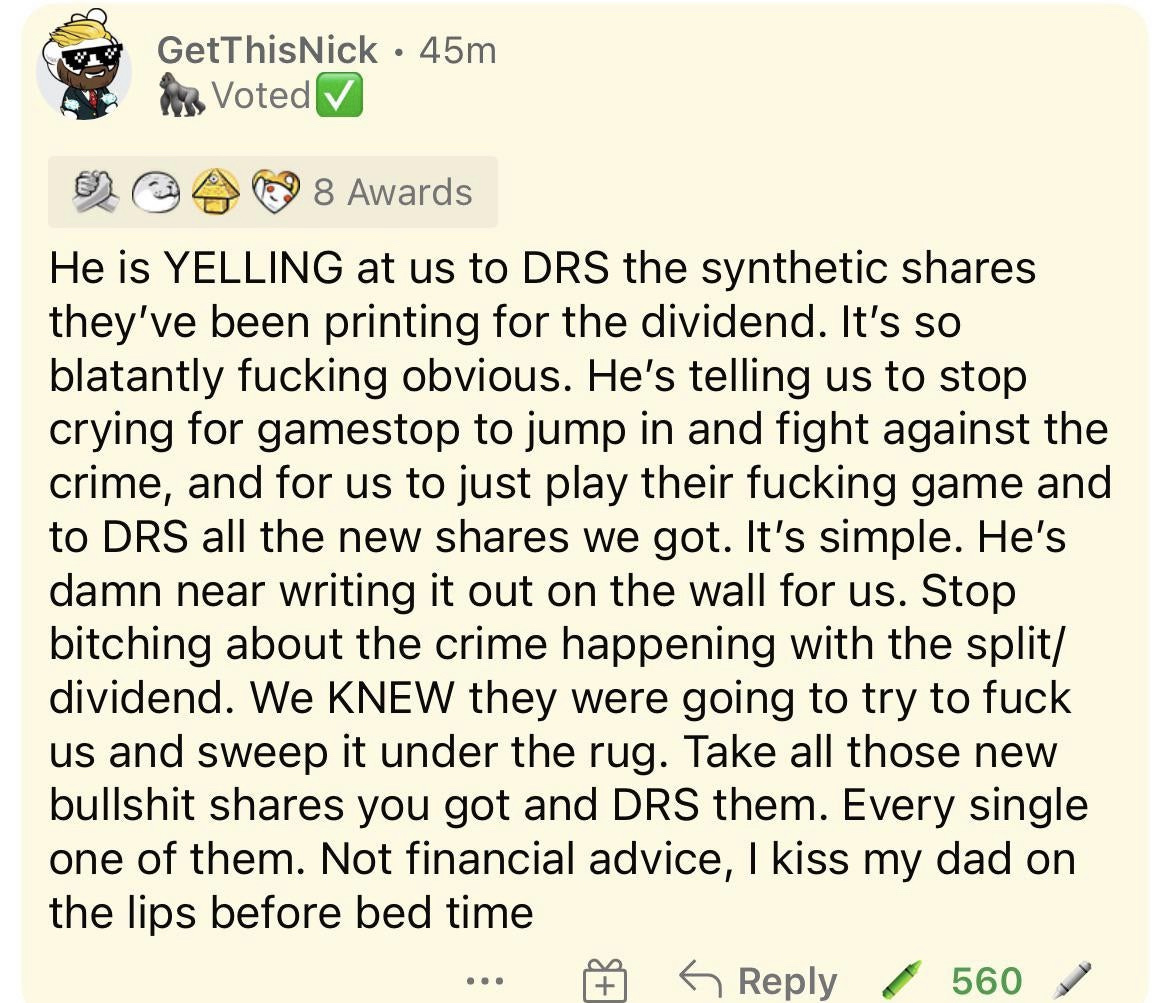Downvote with the gray crayon

tap(1072, 980)
